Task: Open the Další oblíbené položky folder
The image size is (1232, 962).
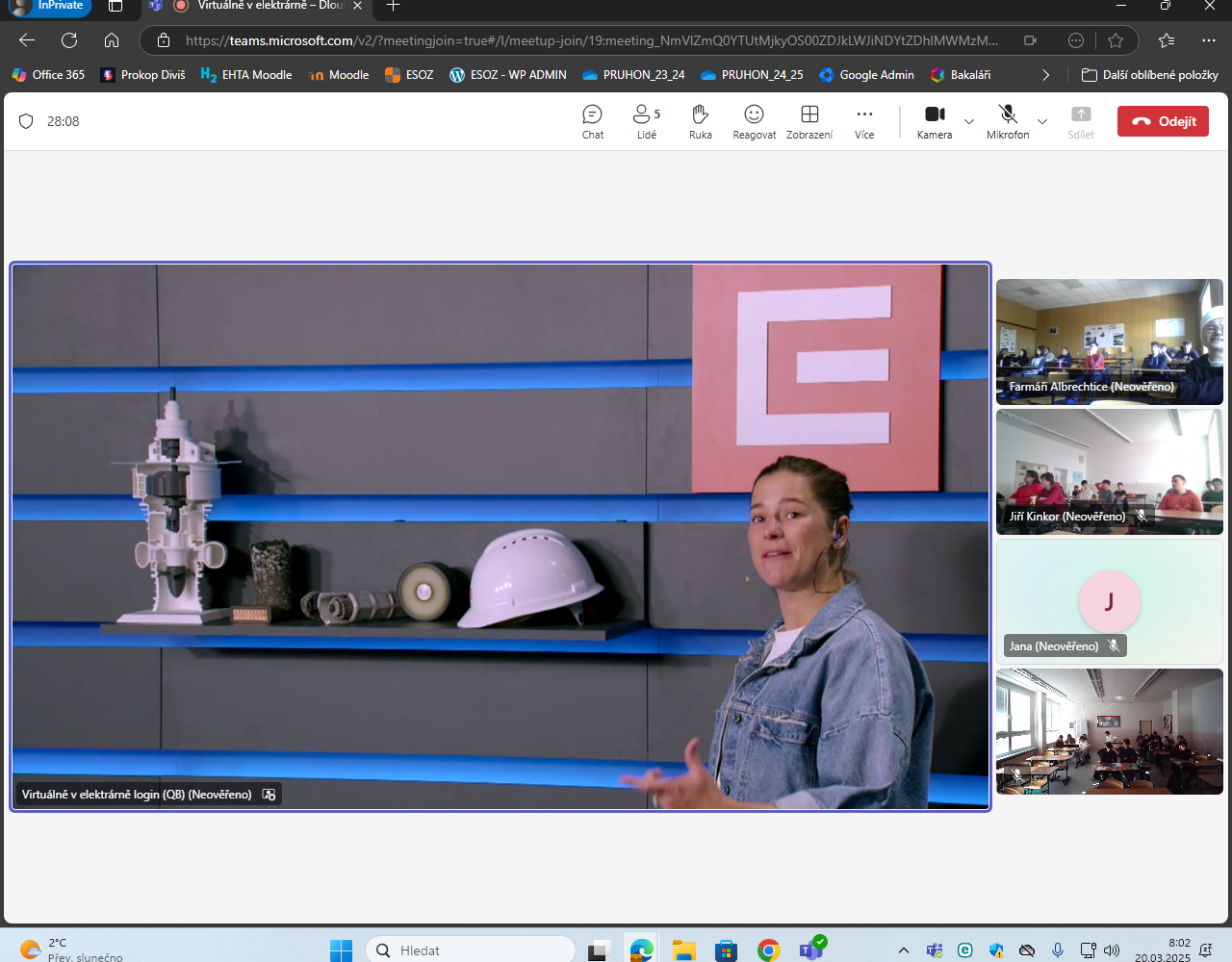Action: (x=1150, y=75)
